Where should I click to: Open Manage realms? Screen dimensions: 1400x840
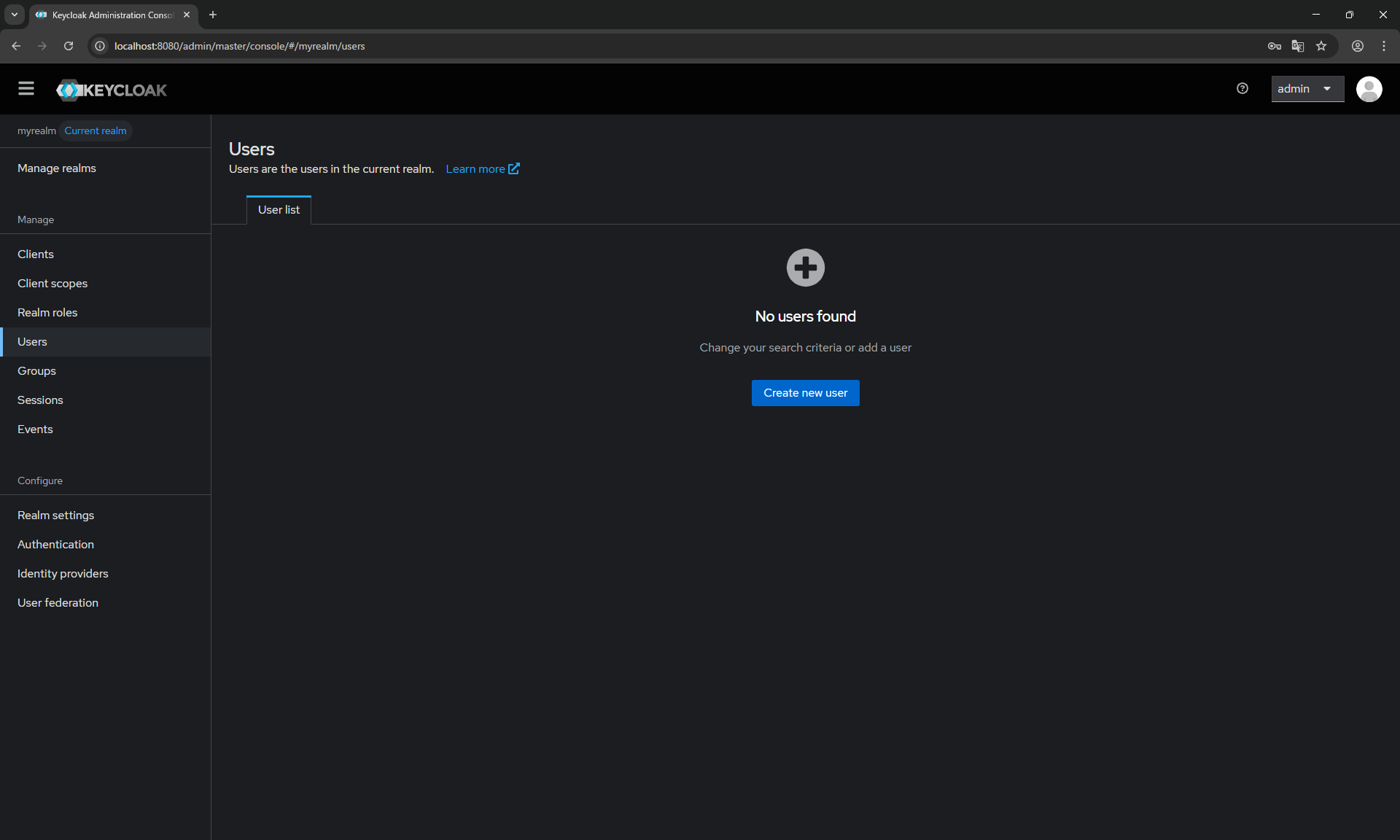point(57,168)
